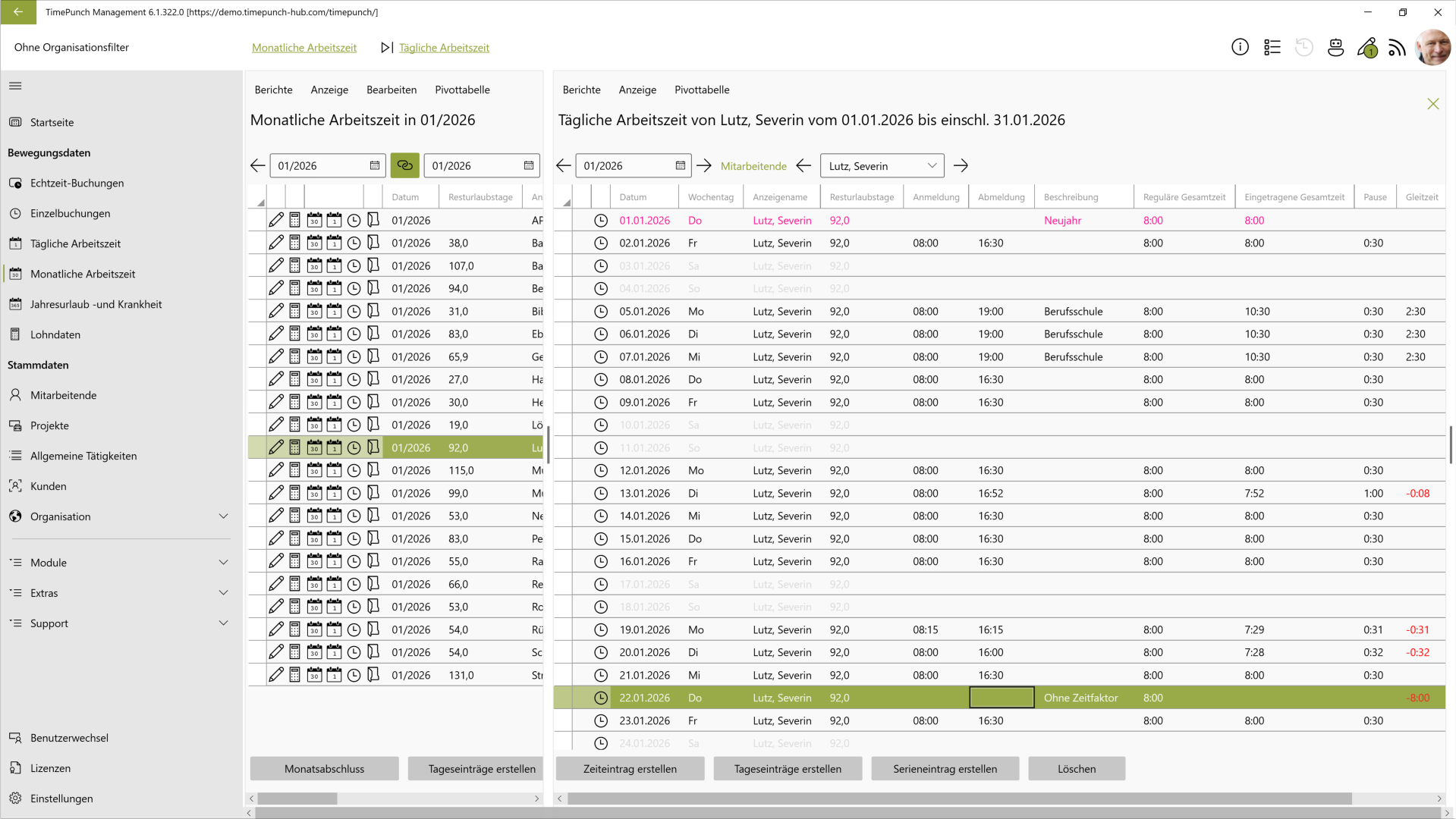Screen dimensions: 1456x819
Task: Open the Bearbeiten menu in monthly panel
Action: [x=391, y=89]
